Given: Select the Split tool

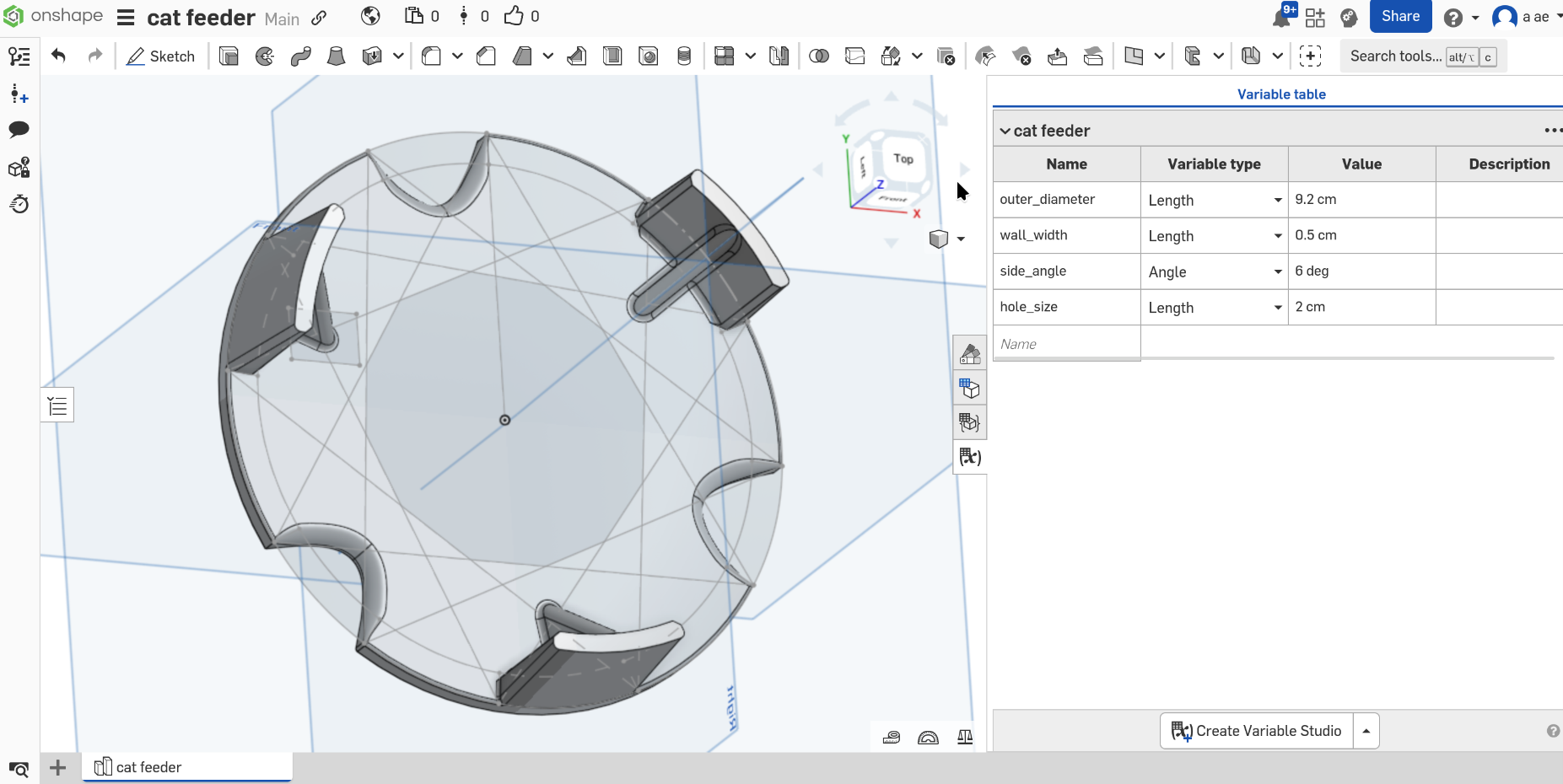Looking at the screenshot, I should pos(854,56).
